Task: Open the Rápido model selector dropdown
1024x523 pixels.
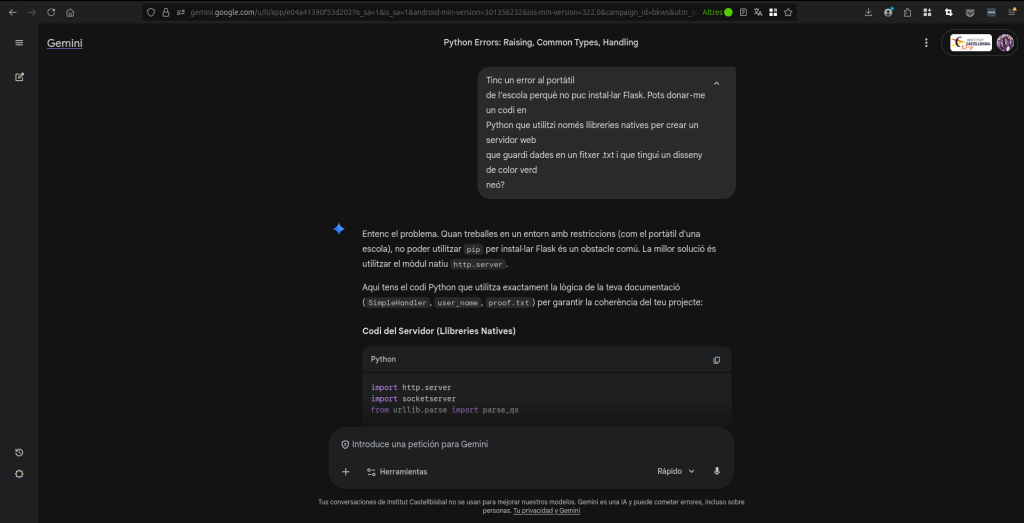Action: point(675,471)
